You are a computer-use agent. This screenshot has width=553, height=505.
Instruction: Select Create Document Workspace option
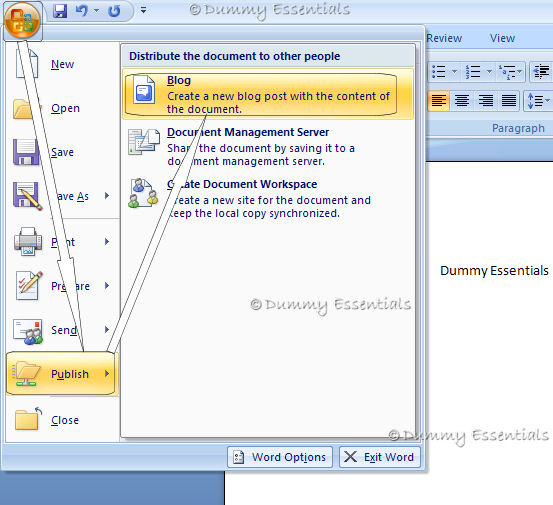tap(268, 199)
